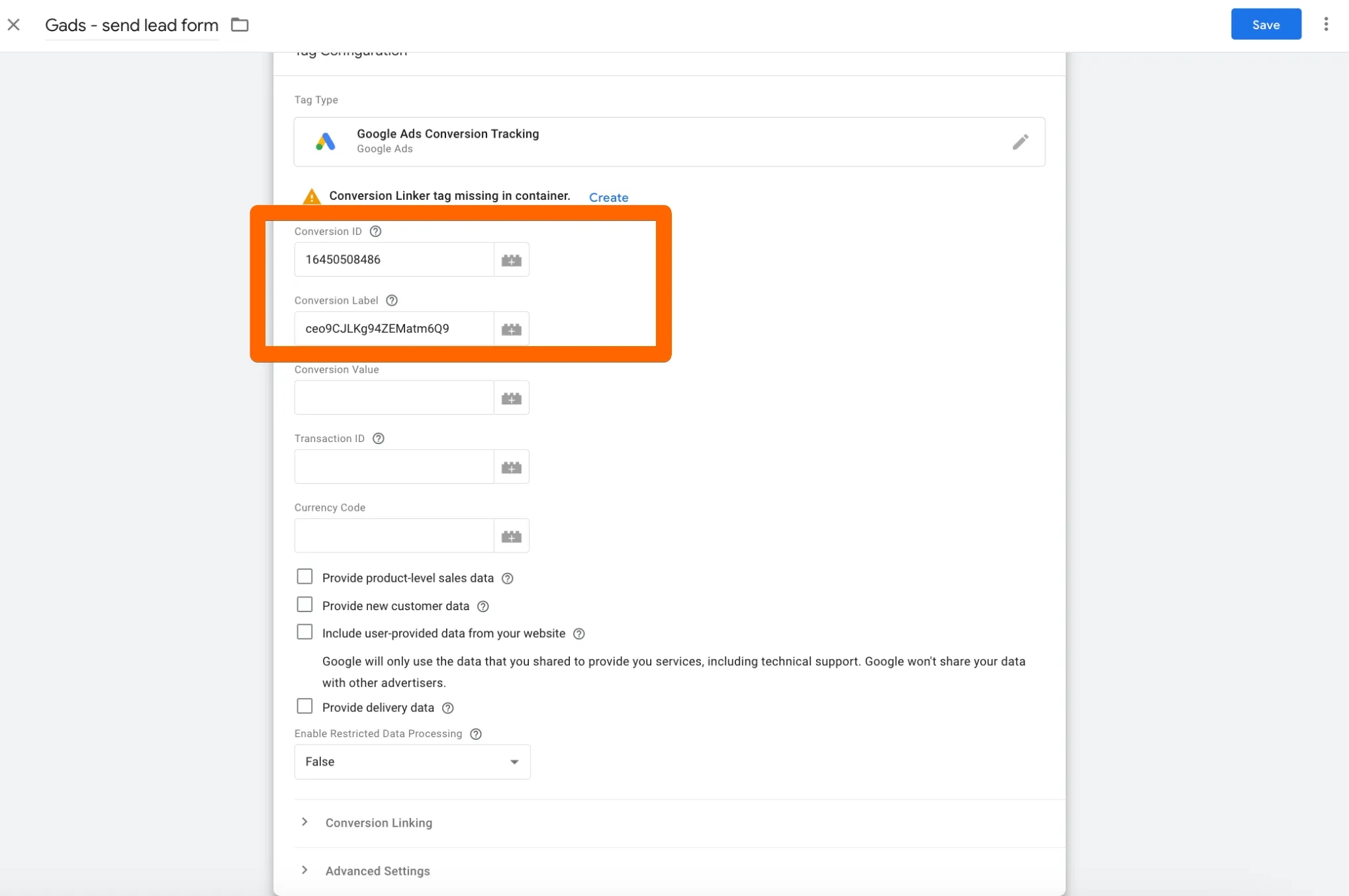The image size is (1349, 896).
Task: Click Create link for Conversion Linker
Action: click(x=608, y=197)
